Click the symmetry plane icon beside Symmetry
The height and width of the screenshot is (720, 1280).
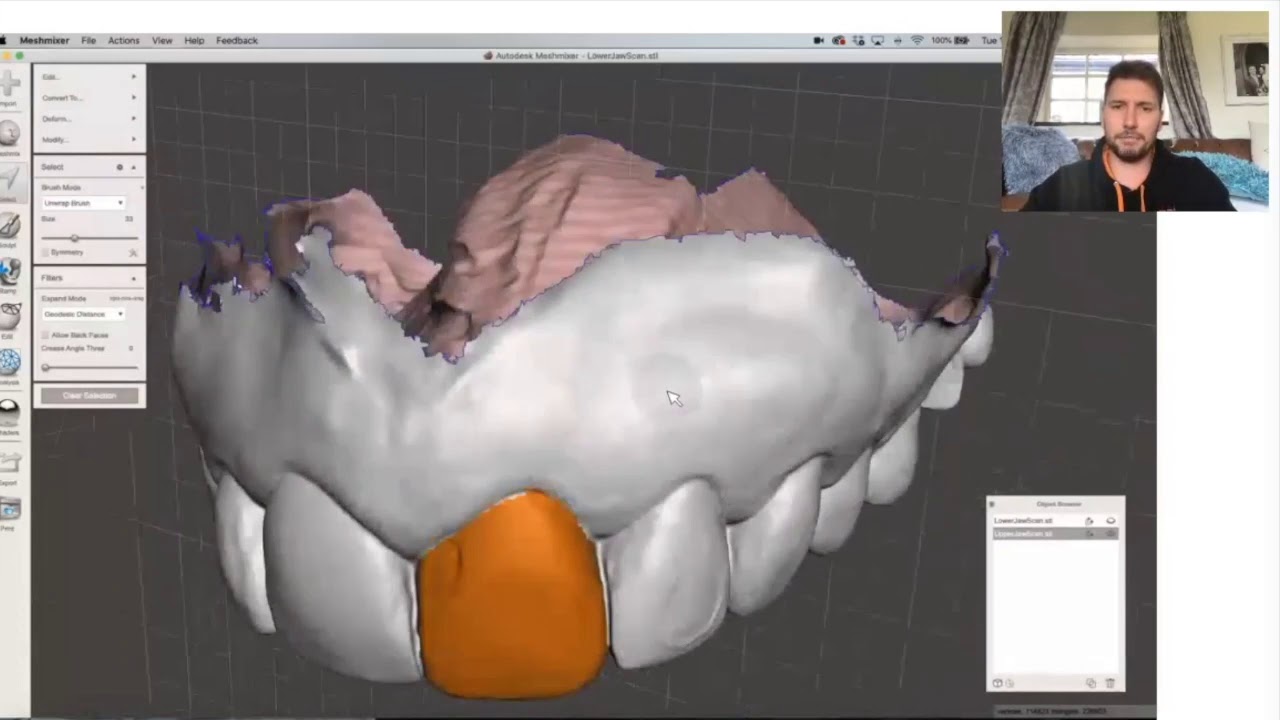132,253
